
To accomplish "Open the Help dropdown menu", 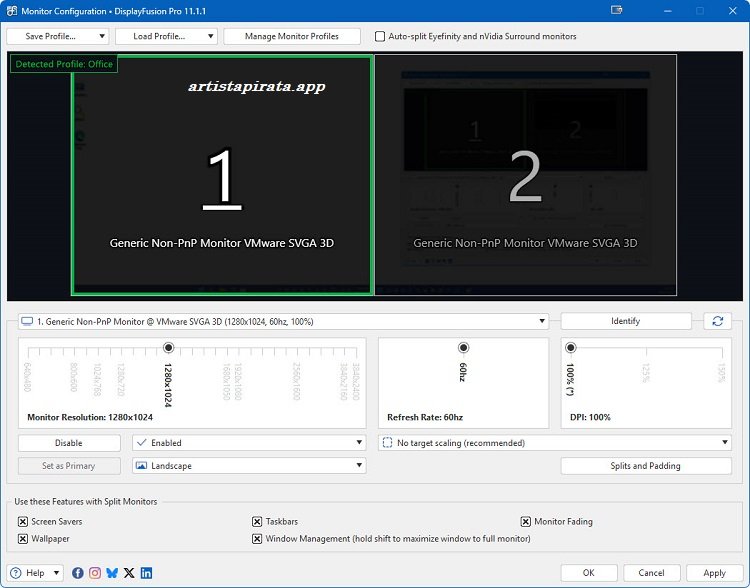I will click(x=36, y=573).
